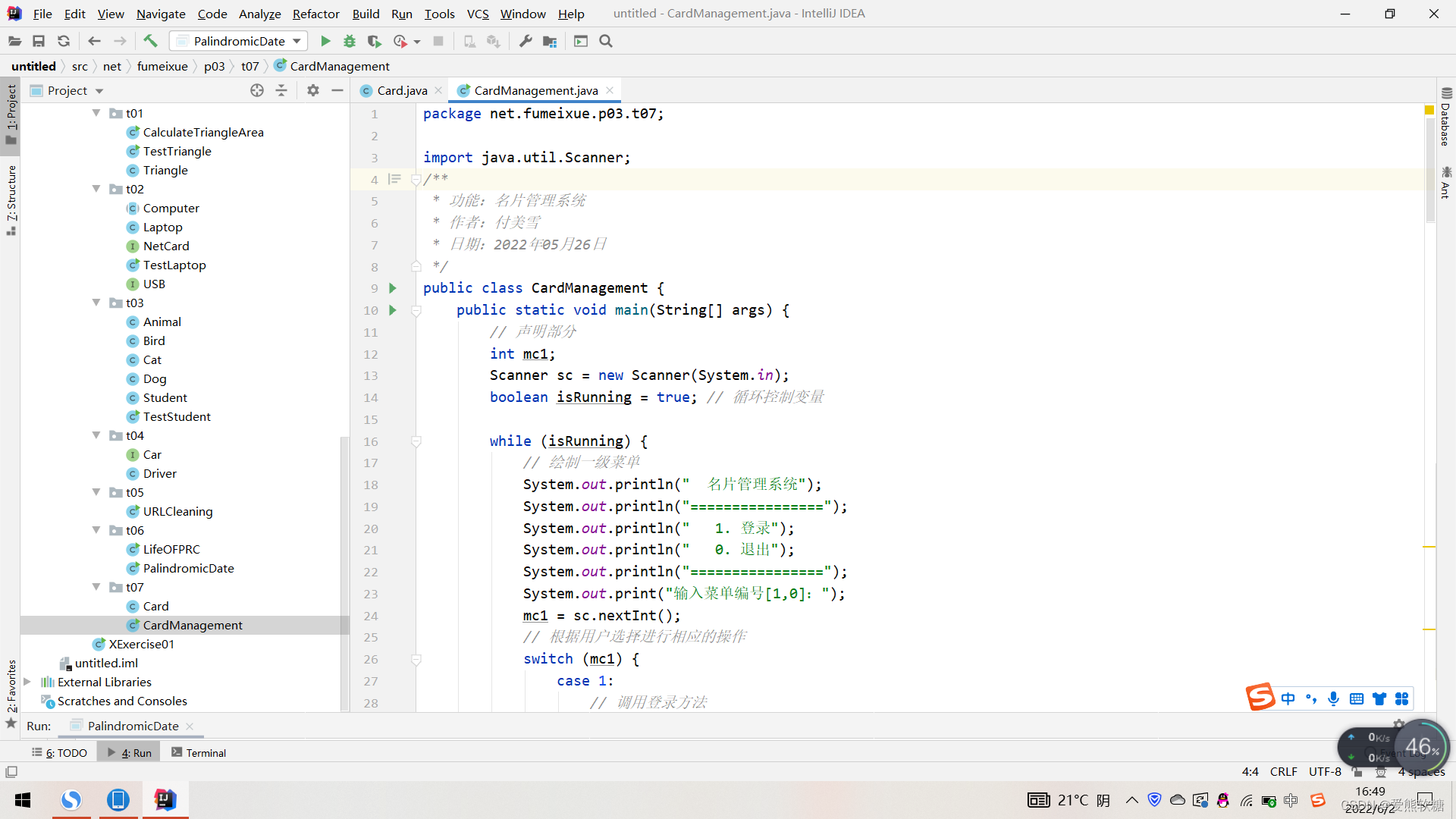This screenshot has height=819, width=1456.
Task: Click the Sogou input method logo
Action: 1260,698
